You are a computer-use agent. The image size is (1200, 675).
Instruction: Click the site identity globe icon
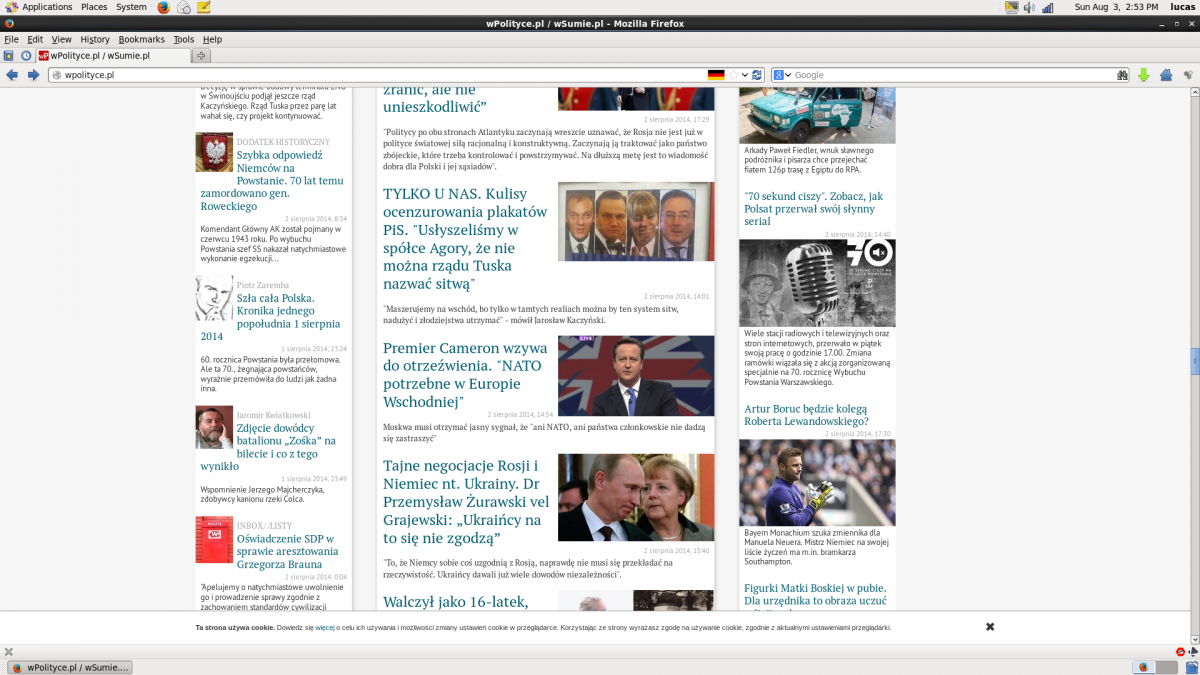coord(57,75)
